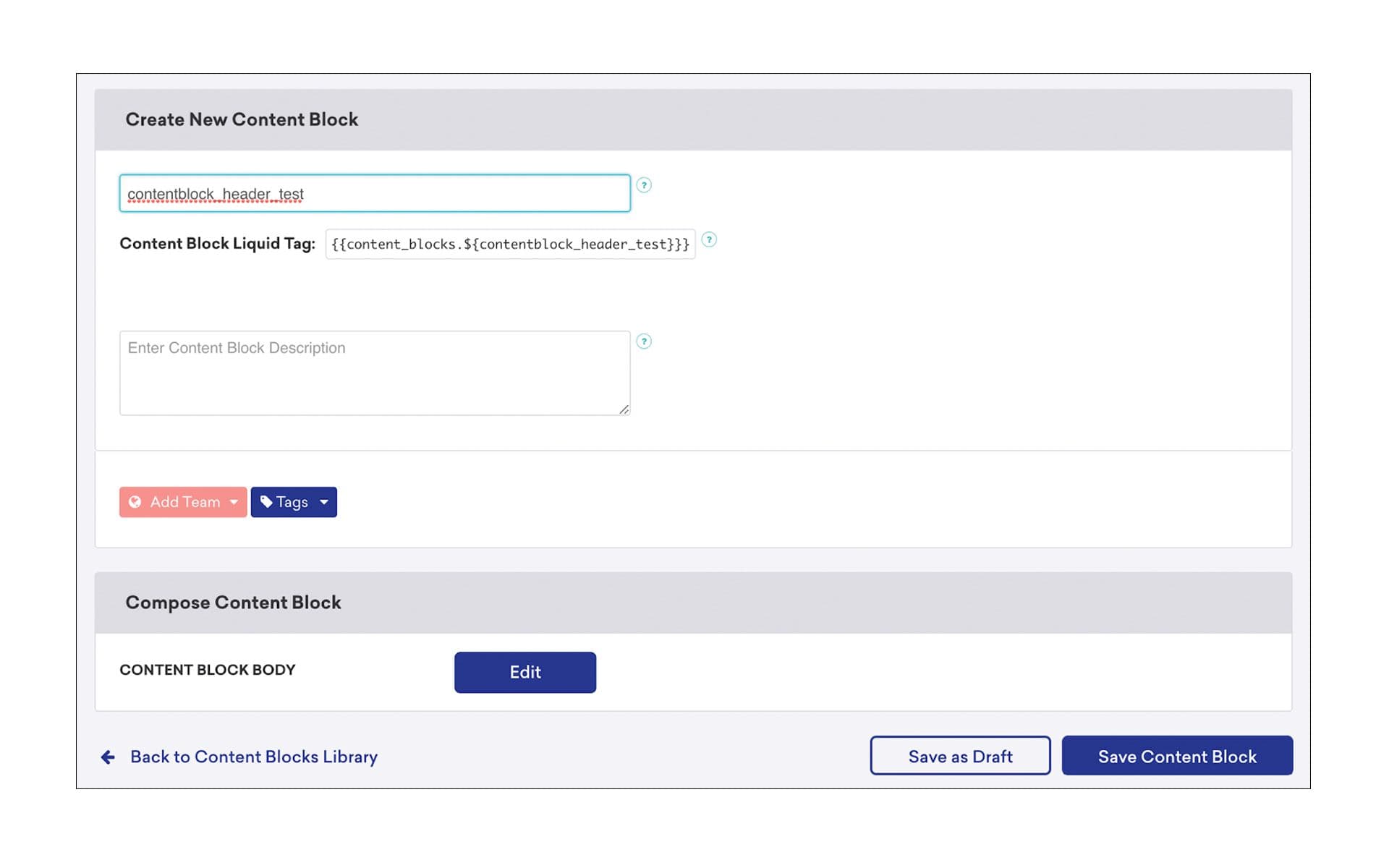Click the Create New Content Block header
This screenshot has height=868, width=1389.
click(242, 119)
